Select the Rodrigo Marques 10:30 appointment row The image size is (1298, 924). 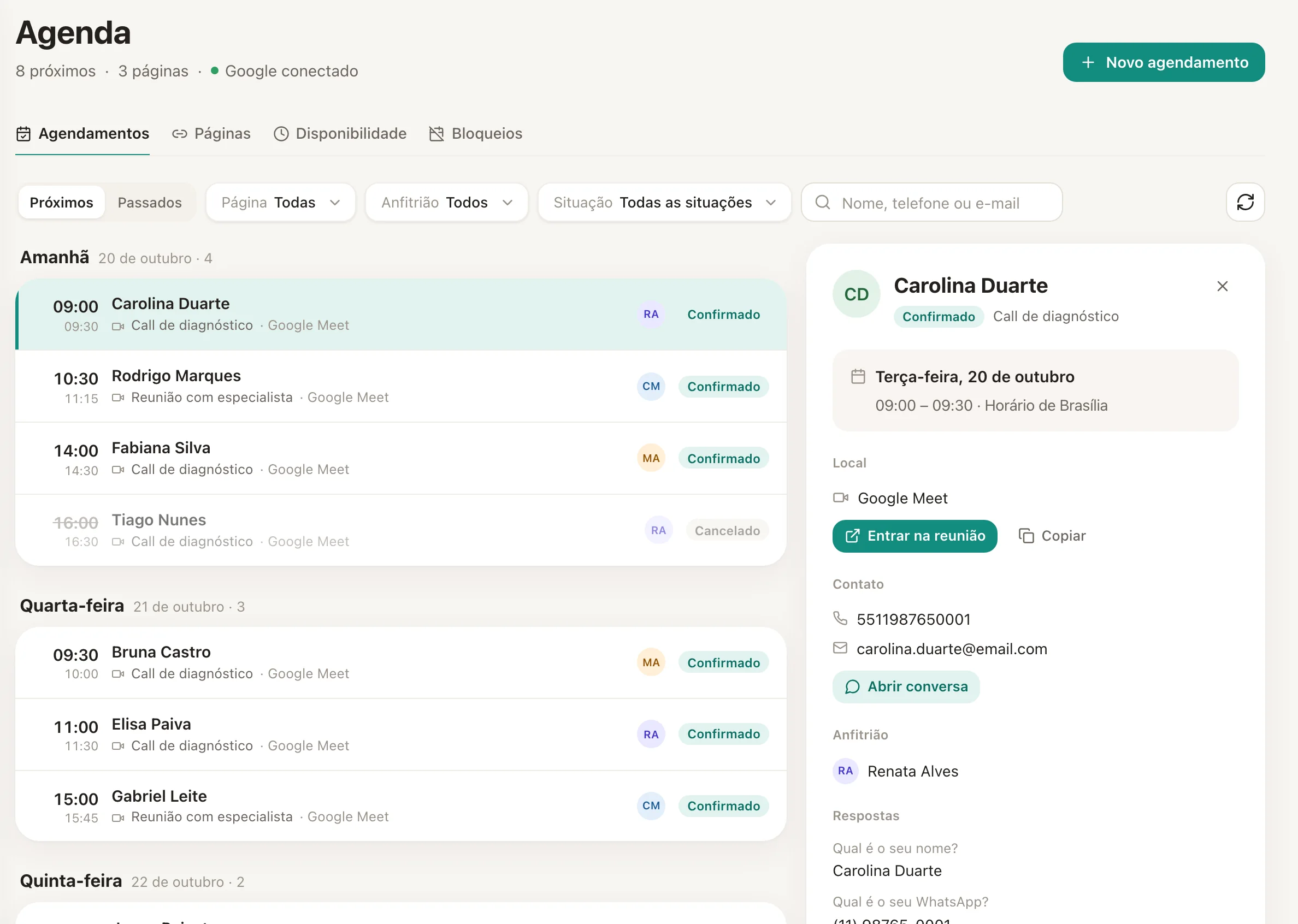pos(400,386)
